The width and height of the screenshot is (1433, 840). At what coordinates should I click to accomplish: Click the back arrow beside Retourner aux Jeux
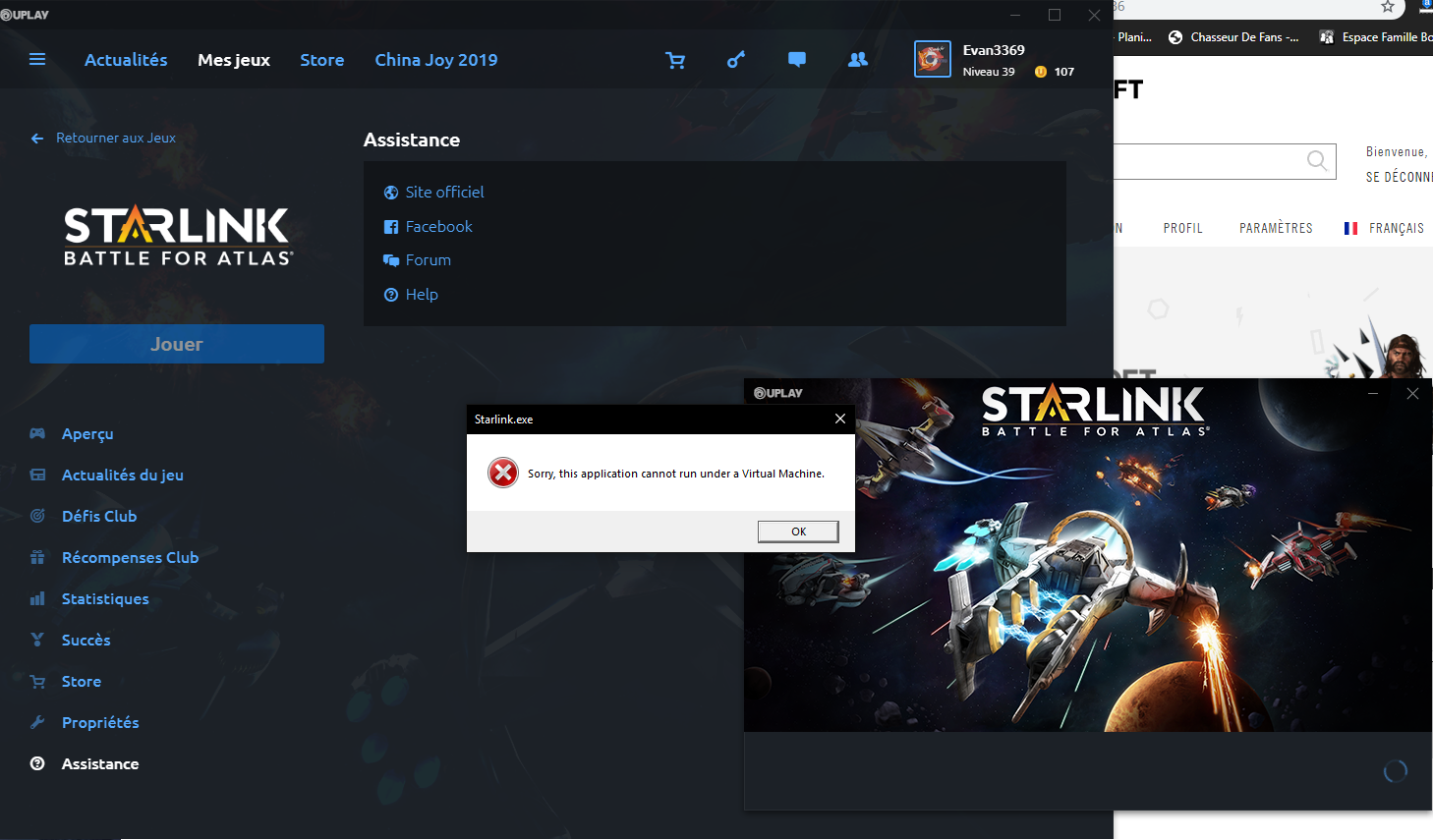click(37, 139)
